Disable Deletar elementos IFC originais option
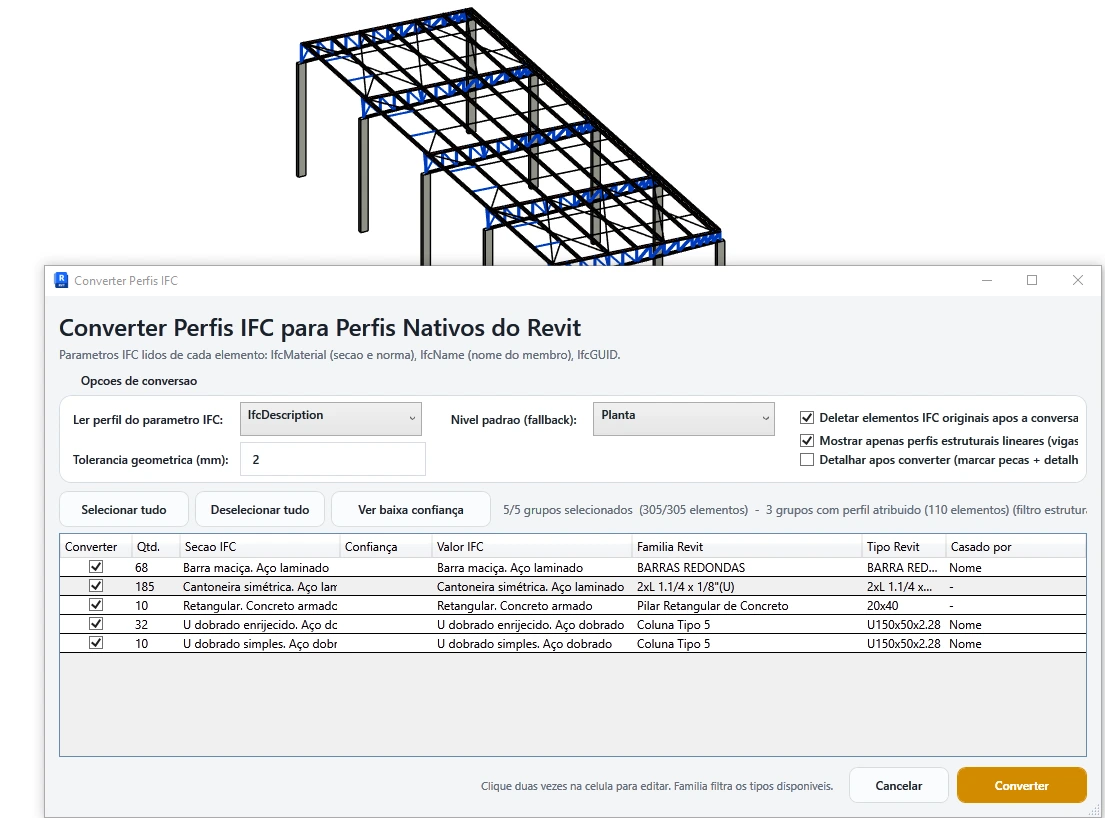This screenshot has height=818, width=1105. [807, 418]
